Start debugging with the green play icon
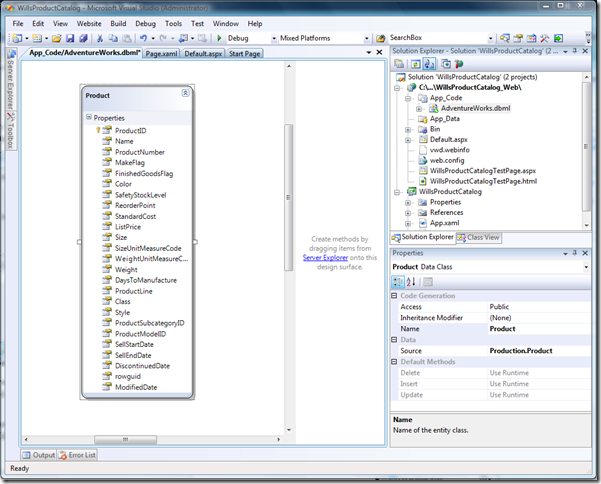 click(x=219, y=38)
